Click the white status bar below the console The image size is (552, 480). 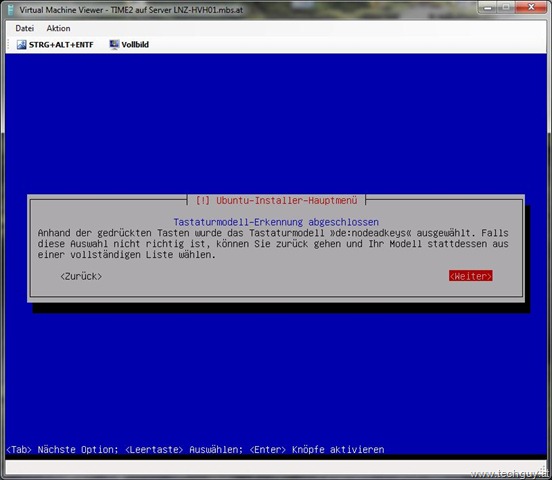click(x=276, y=467)
